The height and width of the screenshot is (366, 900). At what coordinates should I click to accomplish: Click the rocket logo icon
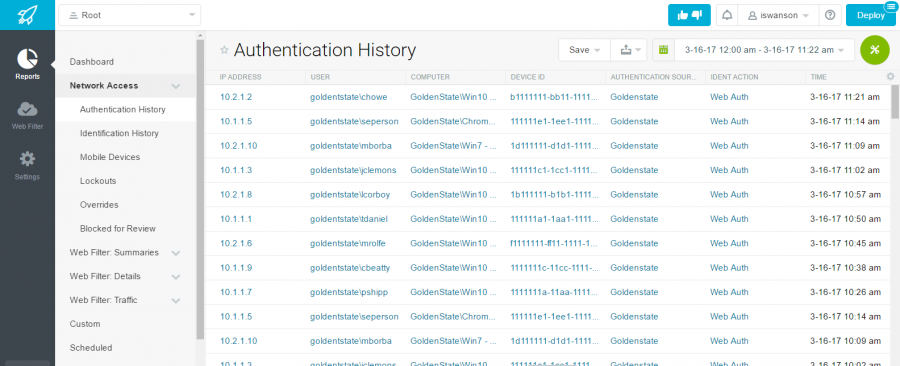click(27, 14)
